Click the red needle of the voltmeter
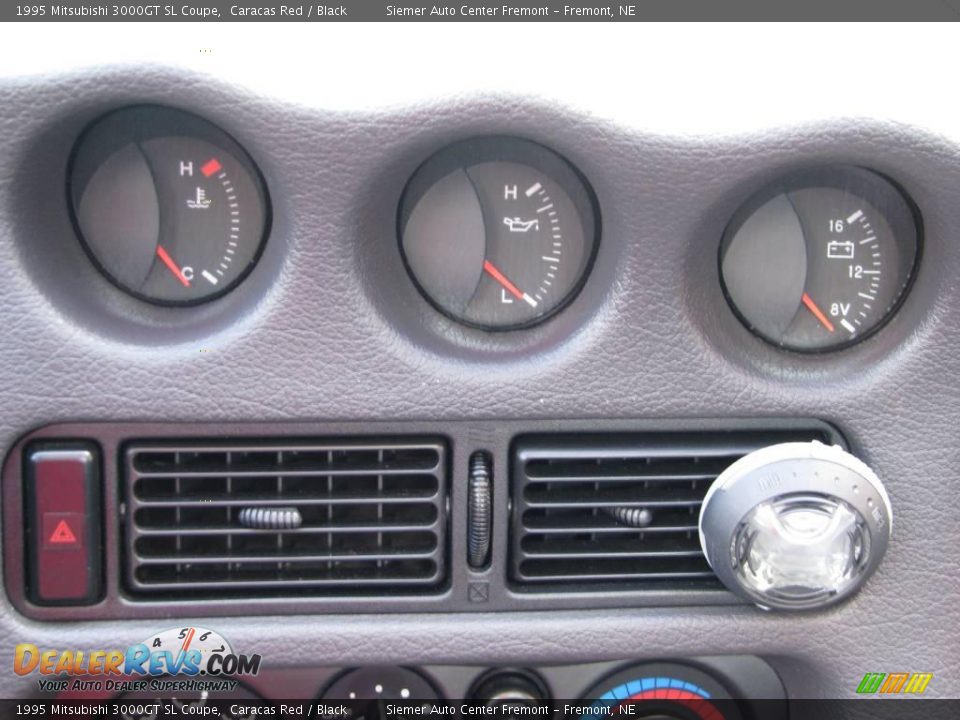The height and width of the screenshot is (720, 960). point(818,312)
